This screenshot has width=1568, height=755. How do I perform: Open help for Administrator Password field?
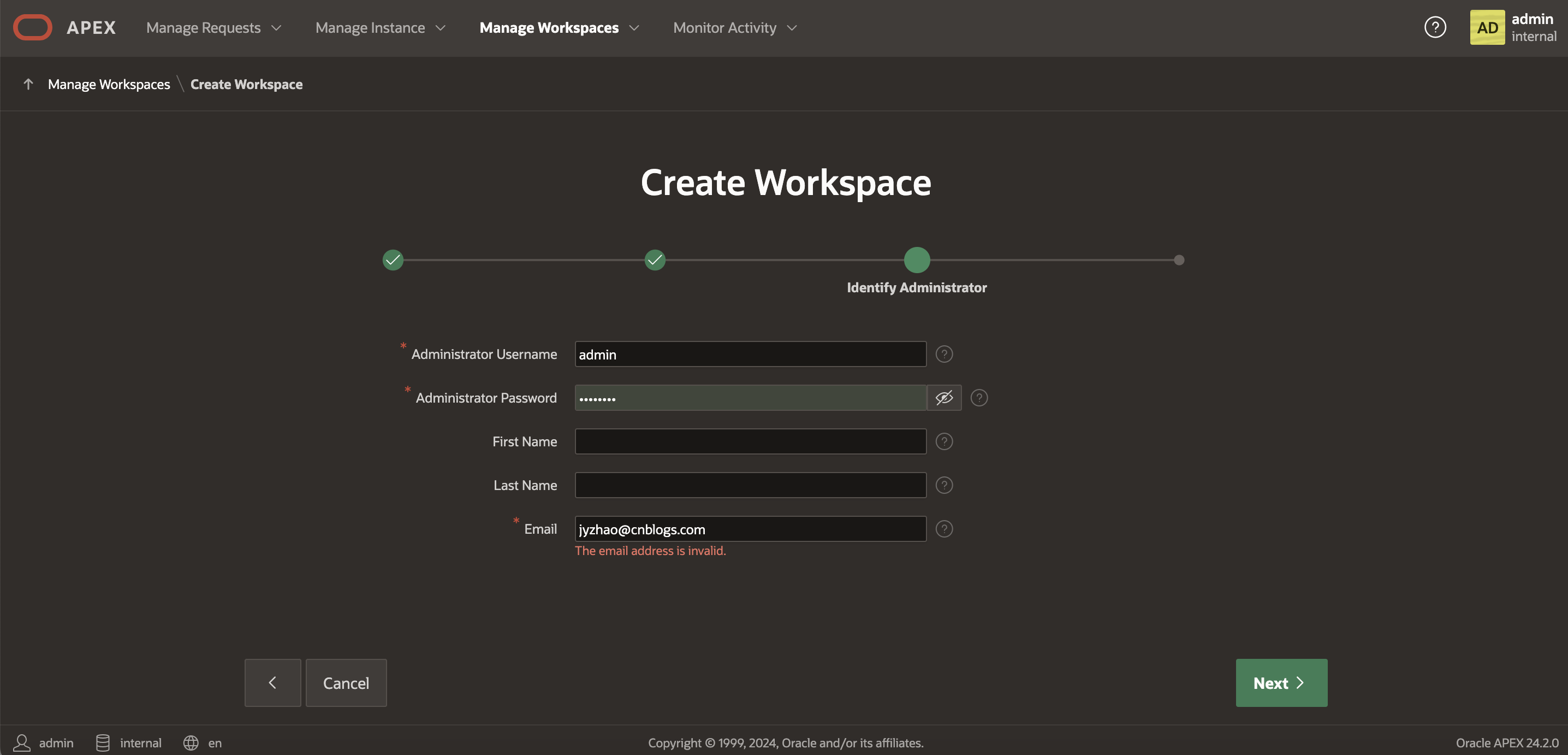pos(979,398)
